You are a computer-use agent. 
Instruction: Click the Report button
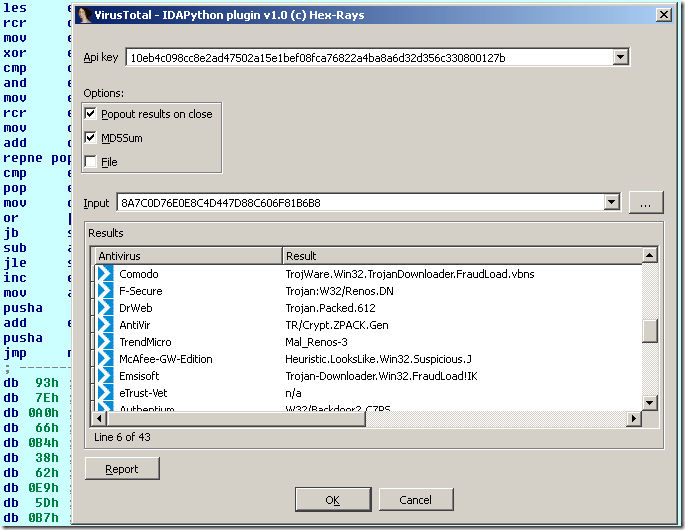point(122,469)
